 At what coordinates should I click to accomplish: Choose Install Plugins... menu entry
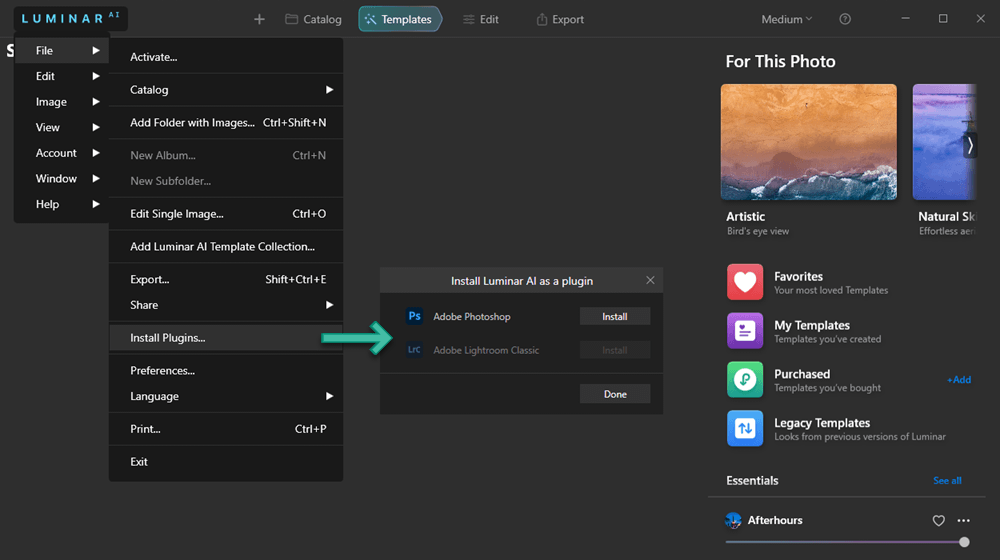click(x=226, y=337)
